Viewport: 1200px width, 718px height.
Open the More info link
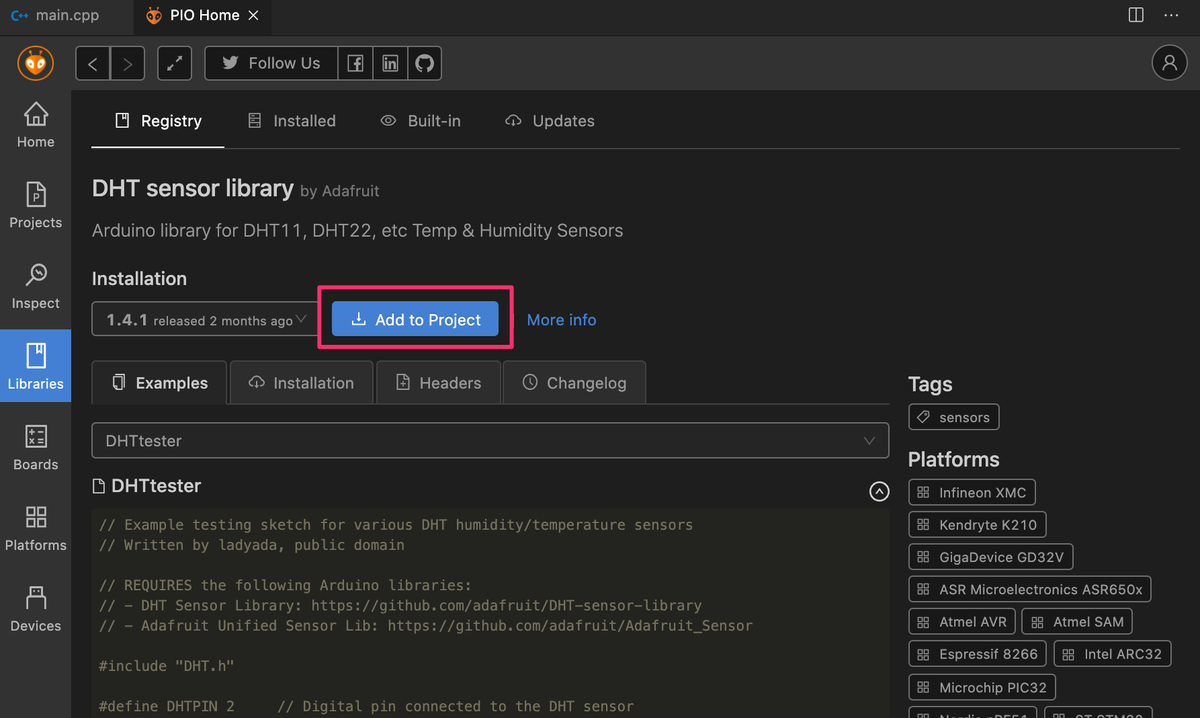(x=561, y=320)
